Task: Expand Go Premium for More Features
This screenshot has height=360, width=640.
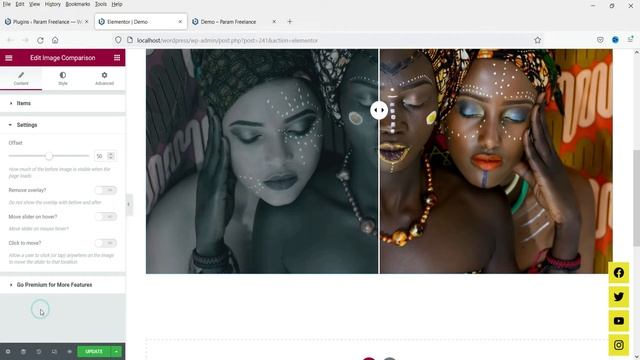Action: 62,285
